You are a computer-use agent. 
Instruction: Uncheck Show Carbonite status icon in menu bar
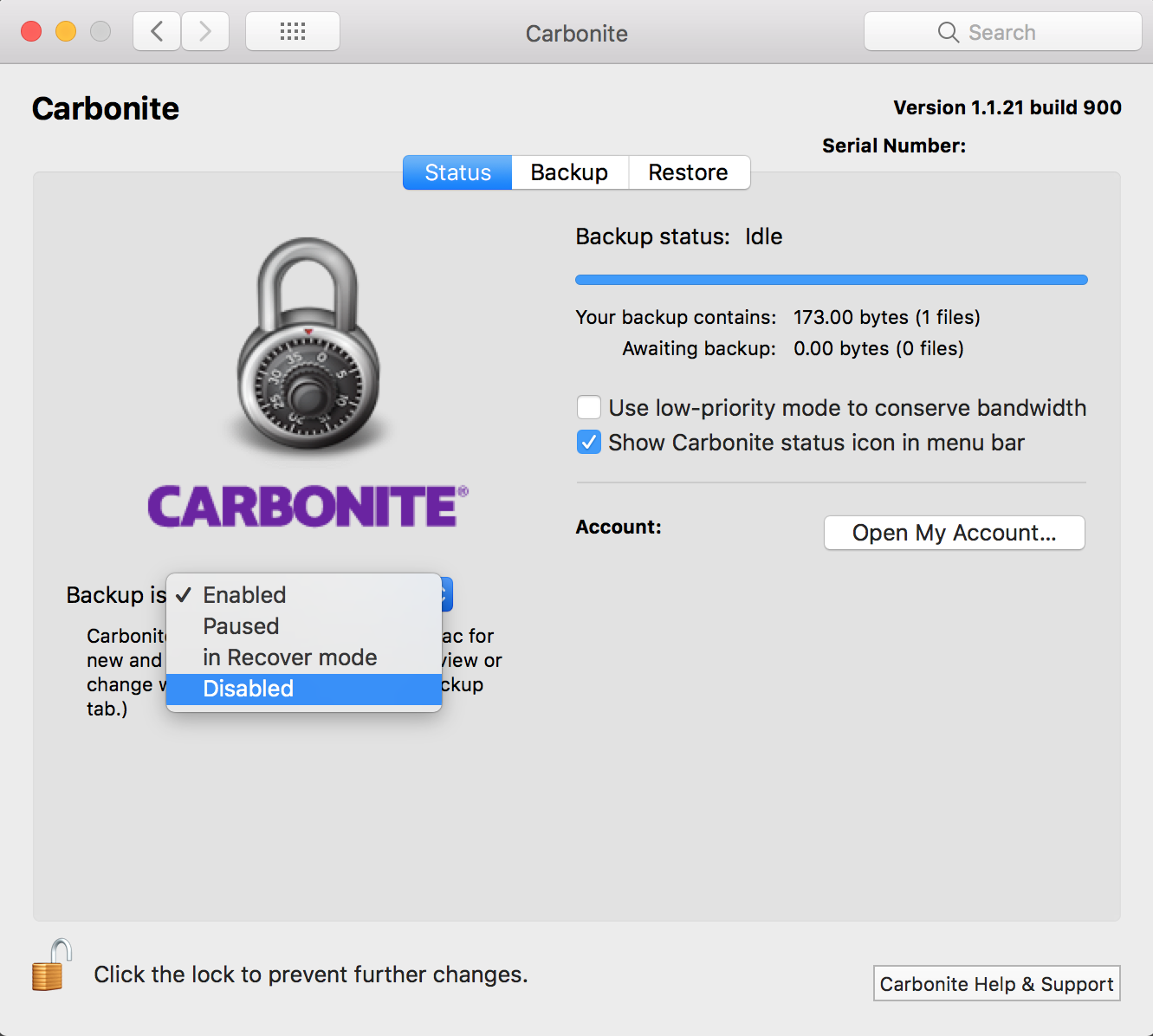[589, 443]
